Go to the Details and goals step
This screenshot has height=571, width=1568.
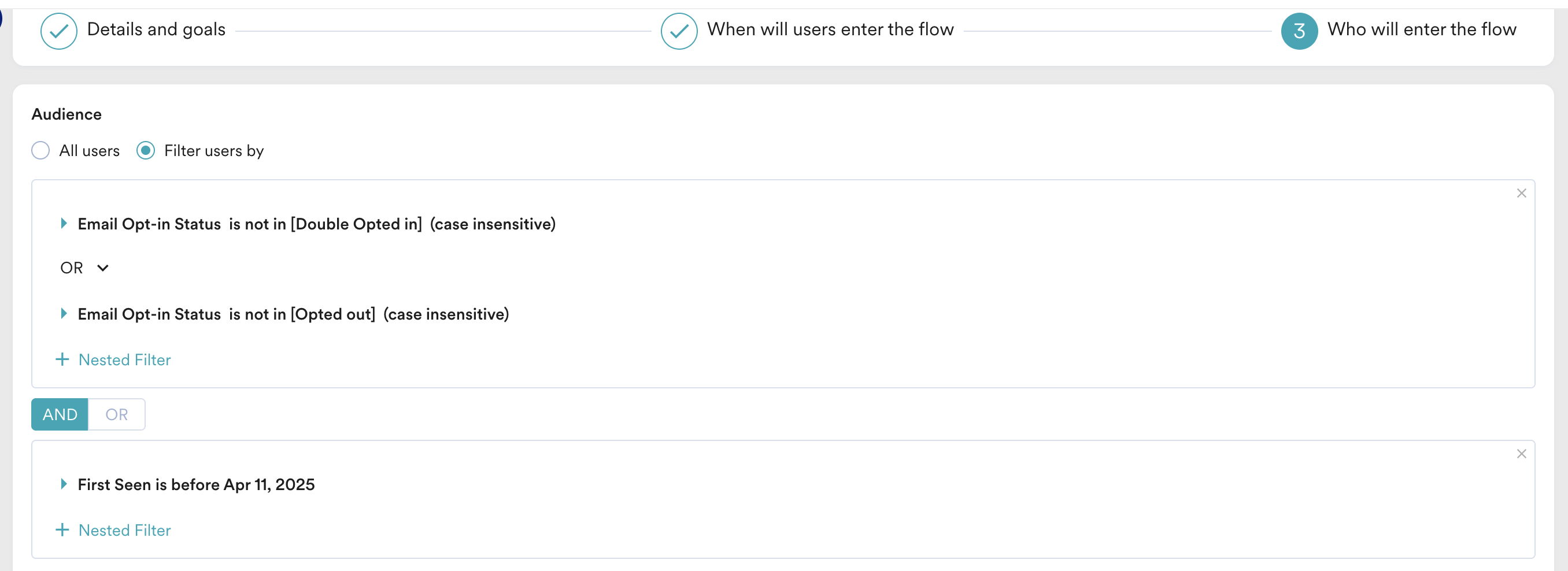coord(157,29)
